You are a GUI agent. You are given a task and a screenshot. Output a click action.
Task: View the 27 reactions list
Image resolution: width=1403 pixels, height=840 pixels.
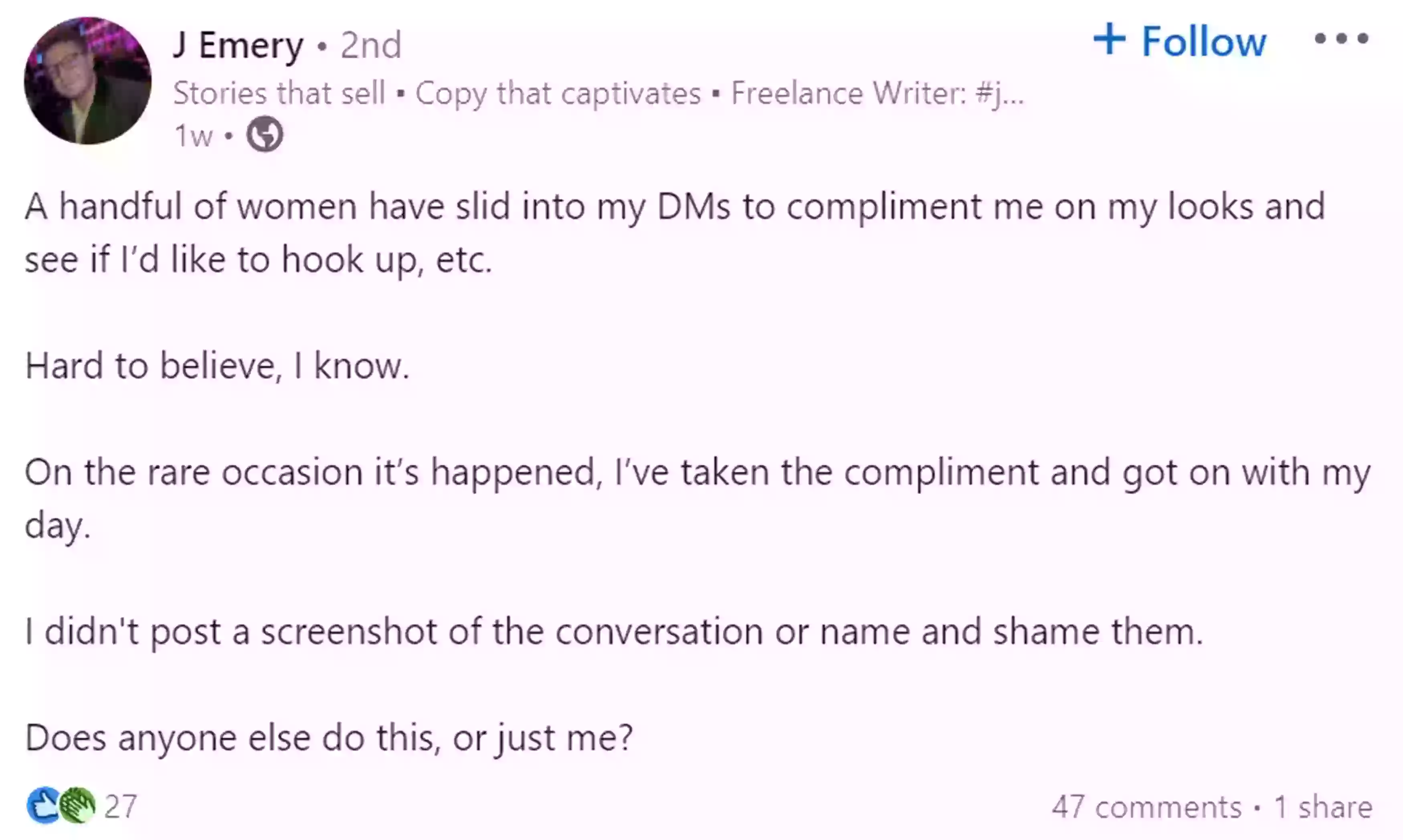[x=120, y=806]
